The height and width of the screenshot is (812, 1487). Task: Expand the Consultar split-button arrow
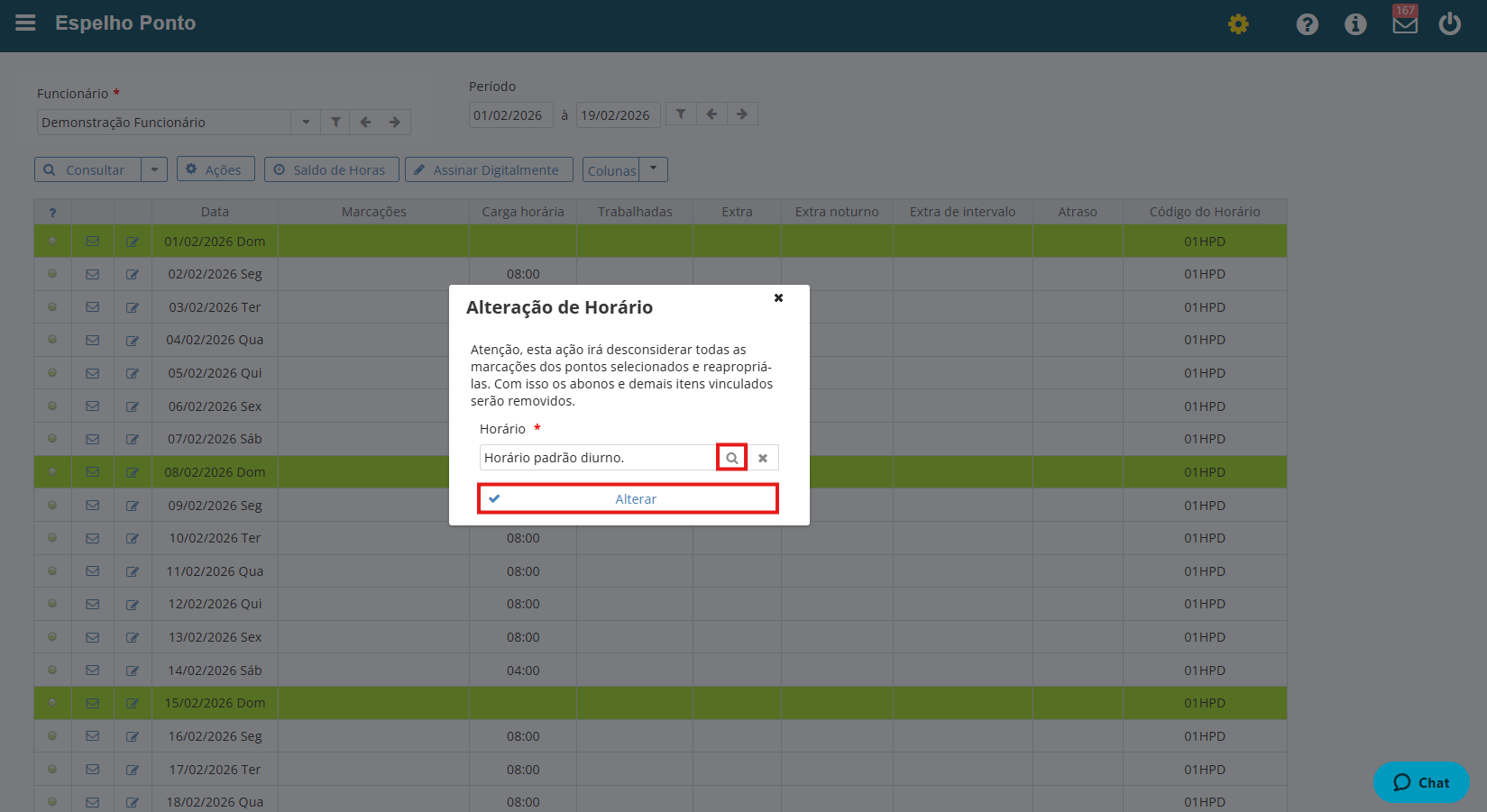tap(154, 169)
